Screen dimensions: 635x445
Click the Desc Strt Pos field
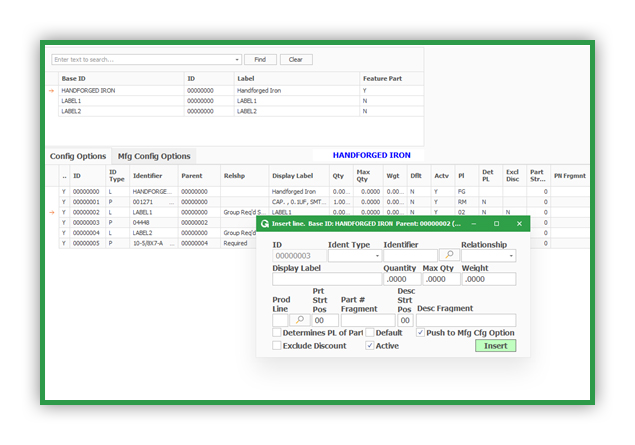[405, 320]
